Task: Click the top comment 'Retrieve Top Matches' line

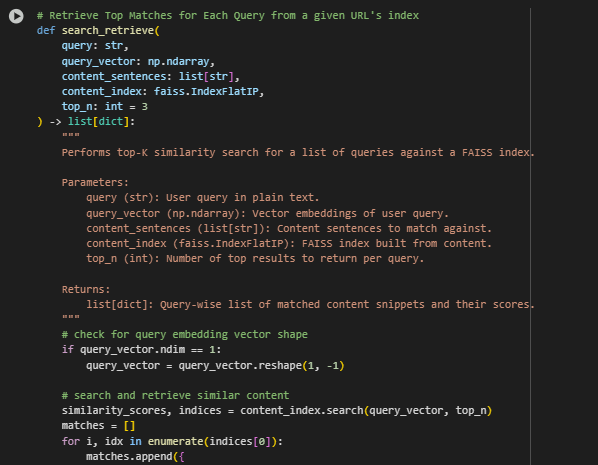Action: tap(228, 16)
